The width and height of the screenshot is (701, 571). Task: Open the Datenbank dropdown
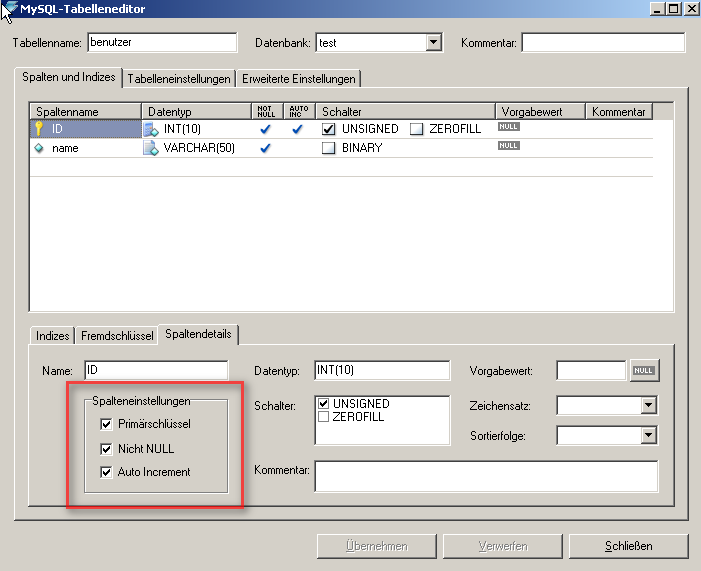tap(433, 42)
